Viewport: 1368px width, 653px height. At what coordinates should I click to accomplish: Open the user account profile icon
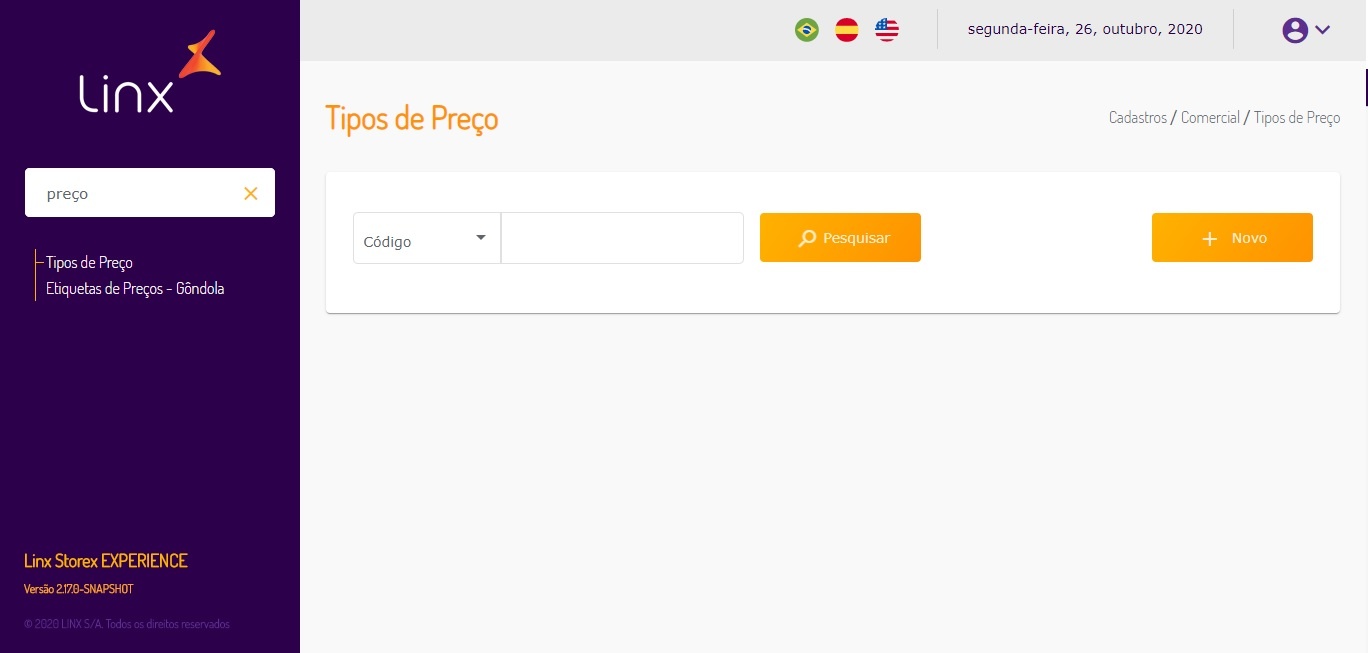(x=1295, y=30)
